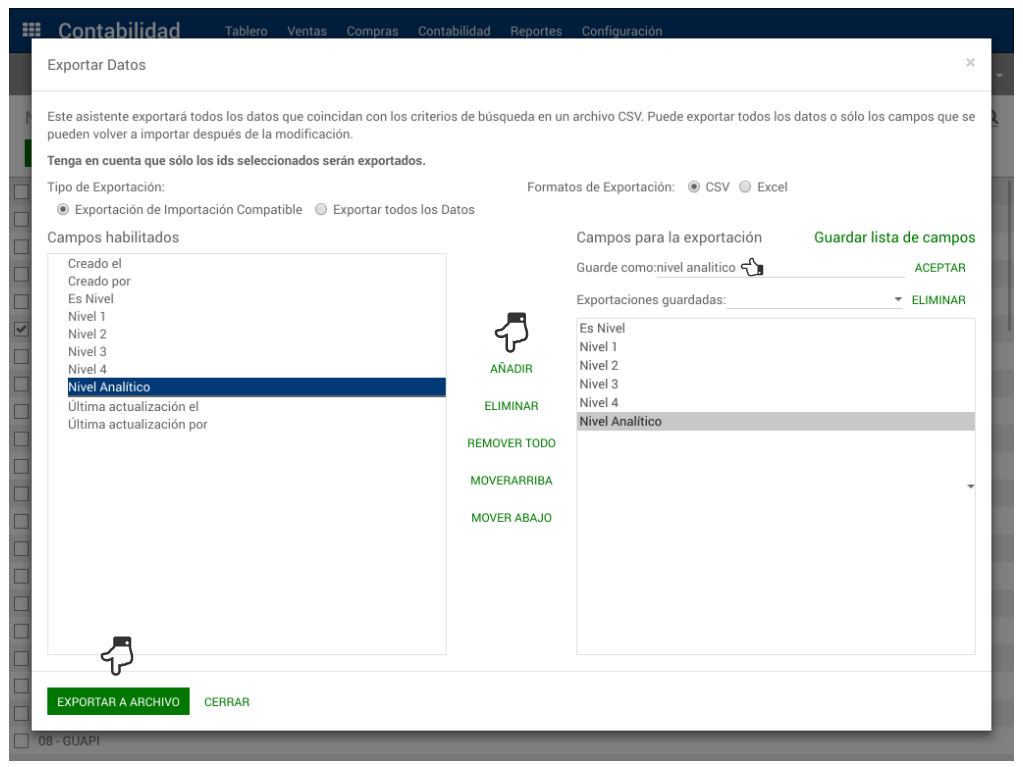Select Nivel 3 in Campos habilitados list
Screen dimensions: 1023x767
pos(88,352)
